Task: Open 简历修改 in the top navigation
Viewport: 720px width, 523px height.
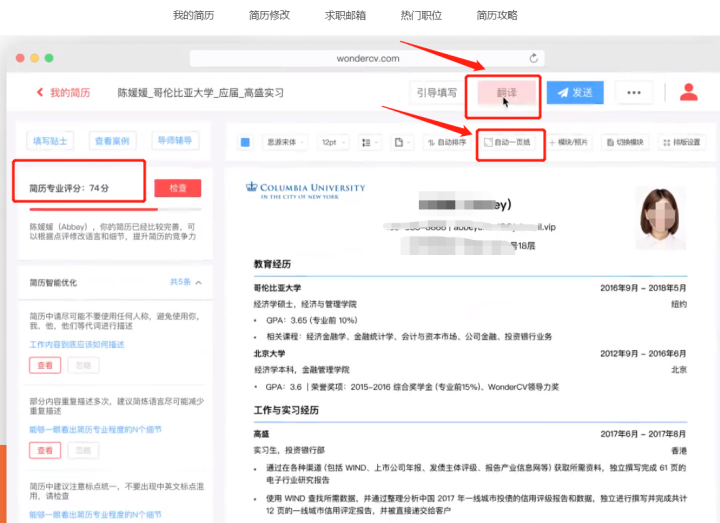Action: [269, 16]
